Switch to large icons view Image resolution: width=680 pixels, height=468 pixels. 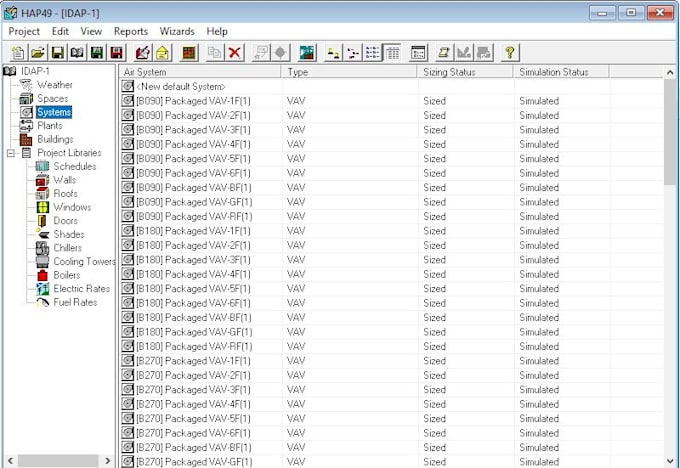tap(333, 53)
